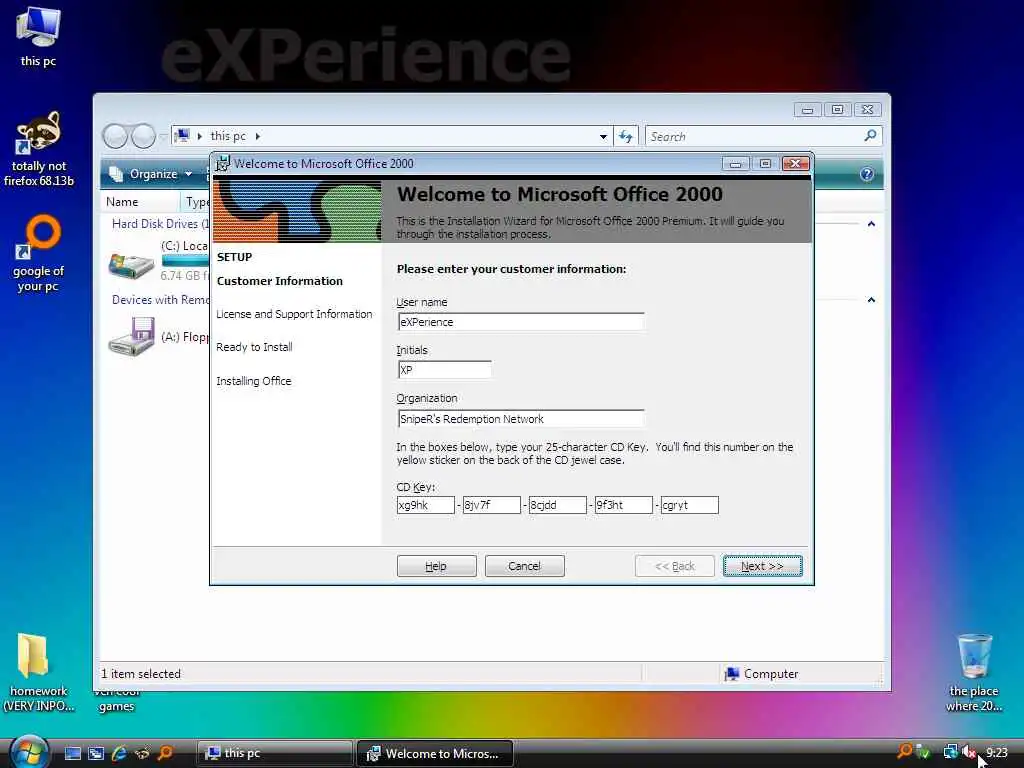Click the Windows Start orb
This screenshot has width=1024, height=768.
pyautogui.click(x=29, y=752)
